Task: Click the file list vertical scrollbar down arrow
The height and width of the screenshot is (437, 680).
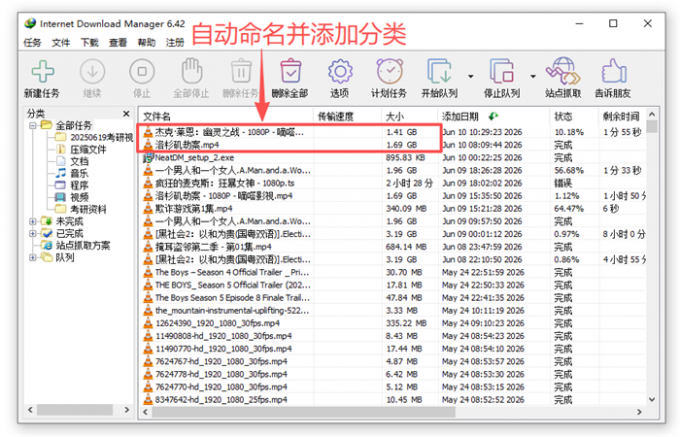Action: click(651, 399)
